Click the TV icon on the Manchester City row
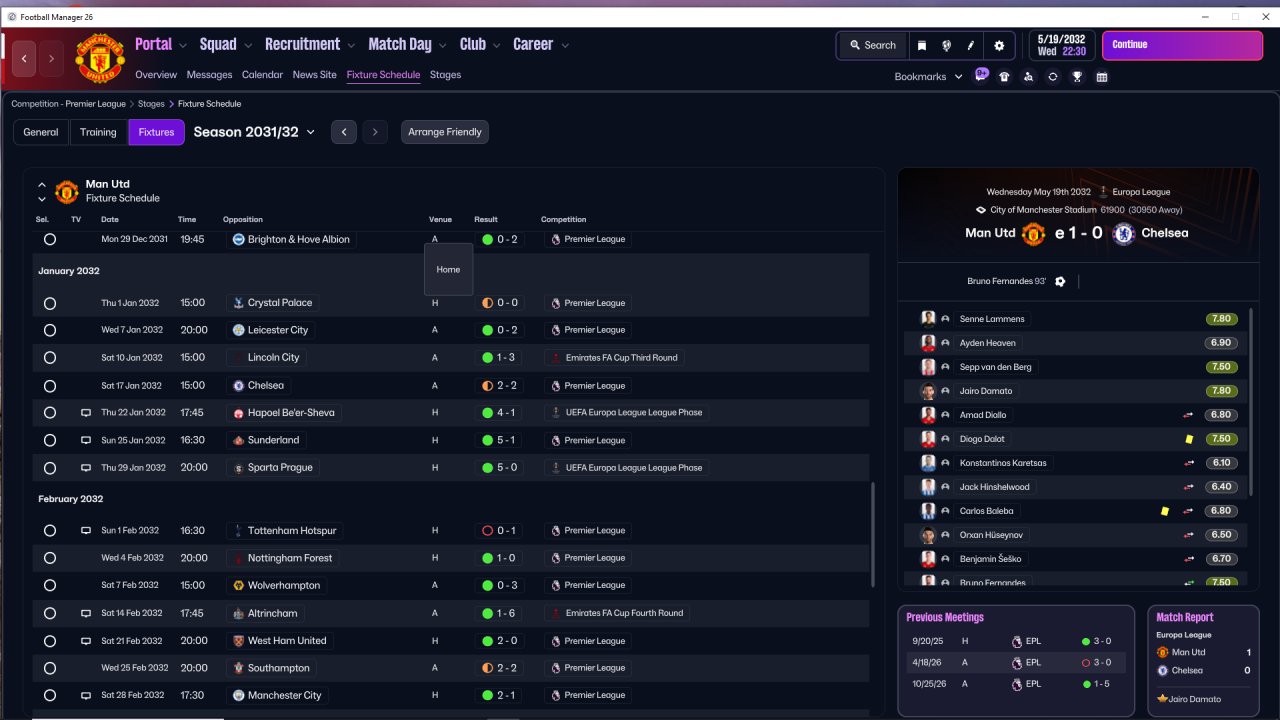The width and height of the screenshot is (1280, 720). tap(86, 695)
